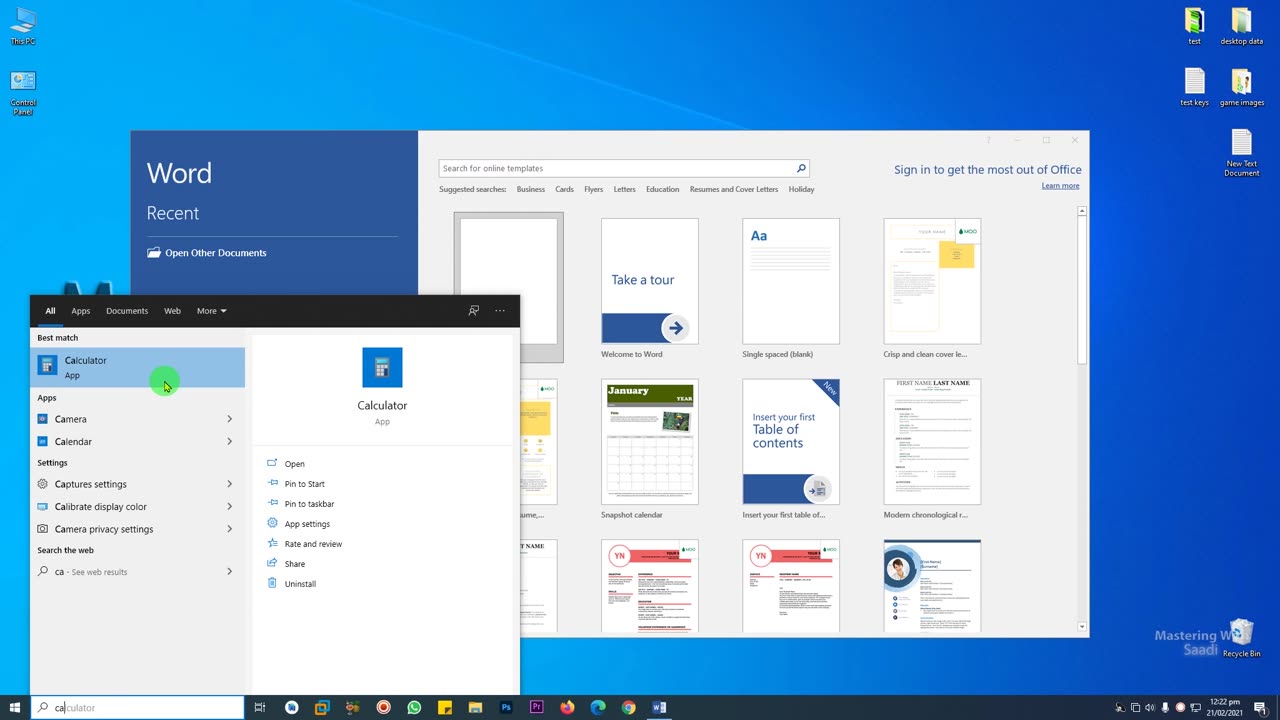Click the Word template list scroll-down arrow
Viewport: 1280px width, 720px height.
(x=1082, y=627)
